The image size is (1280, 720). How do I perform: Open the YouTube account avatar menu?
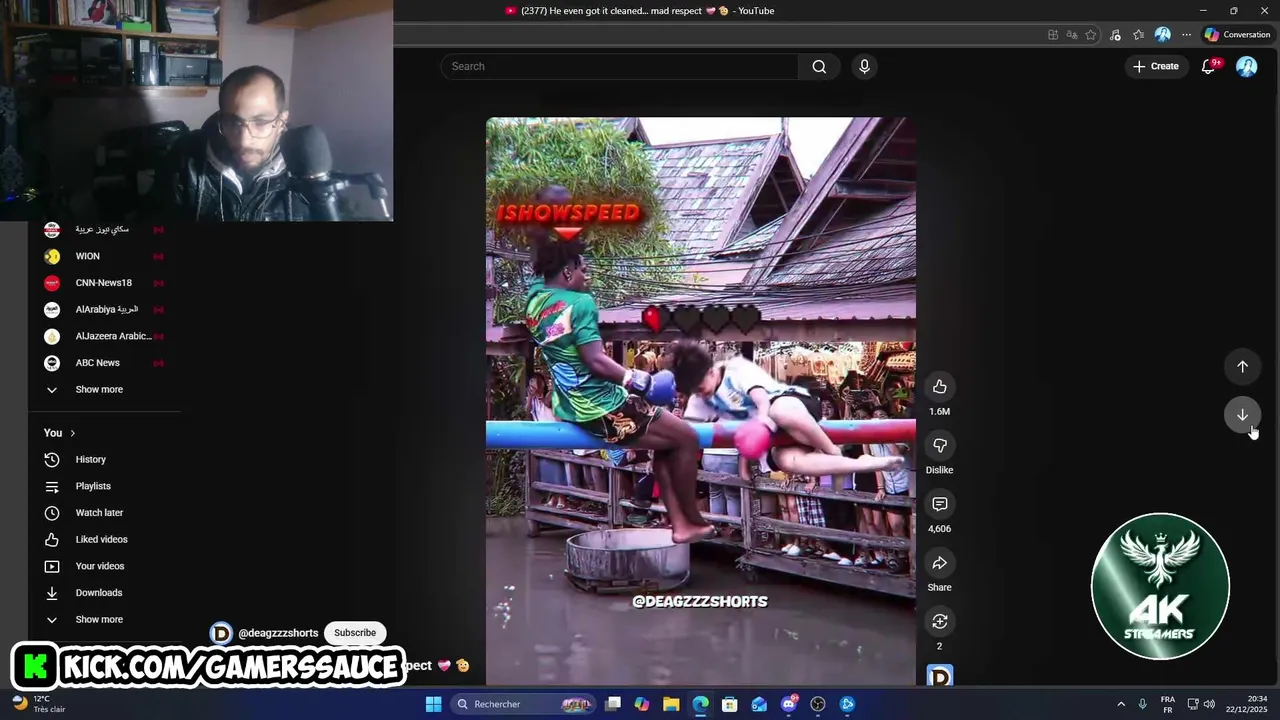1246,66
